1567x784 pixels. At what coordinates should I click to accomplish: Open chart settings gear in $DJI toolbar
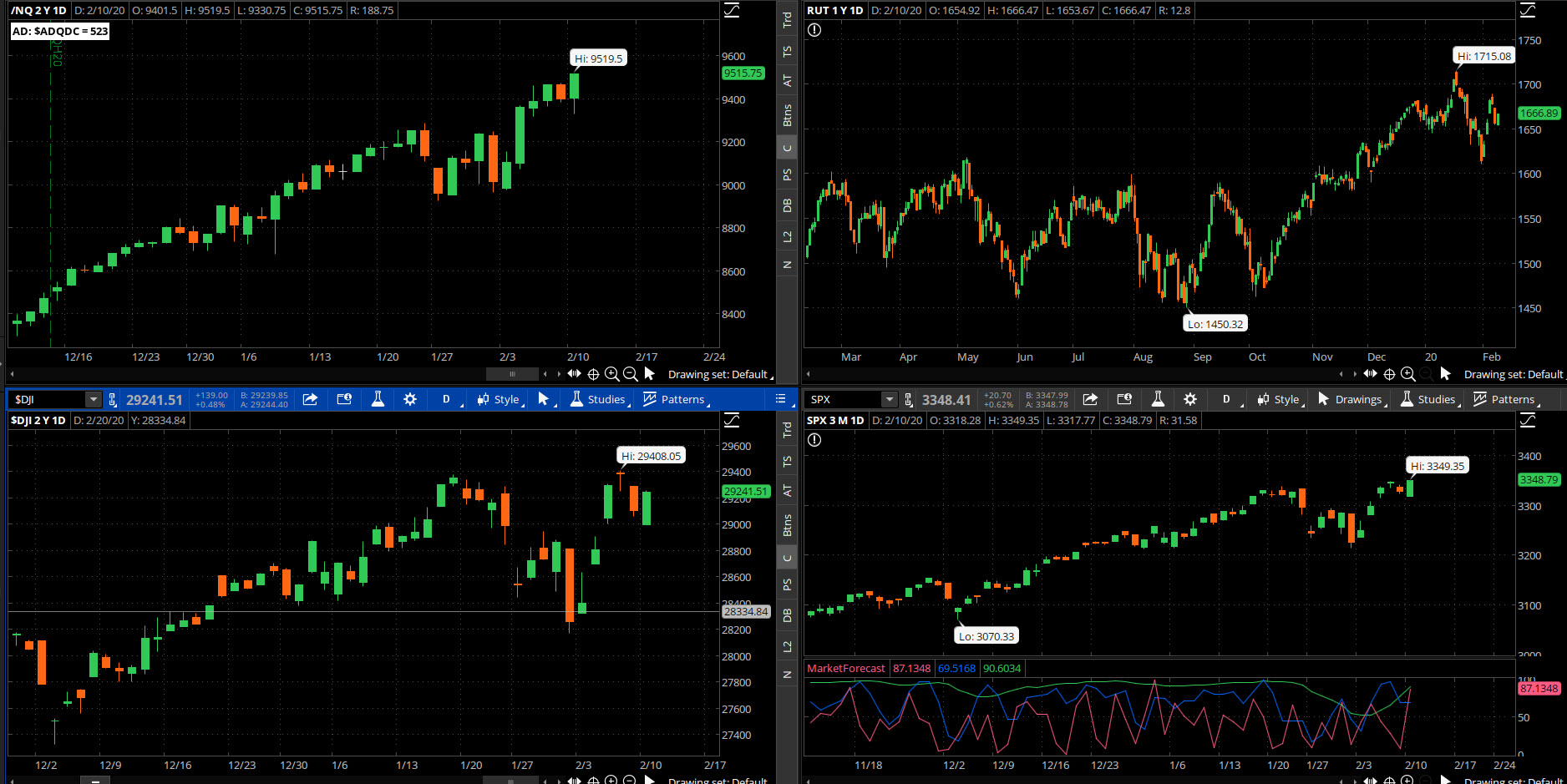pyautogui.click(x=410, y=399)
